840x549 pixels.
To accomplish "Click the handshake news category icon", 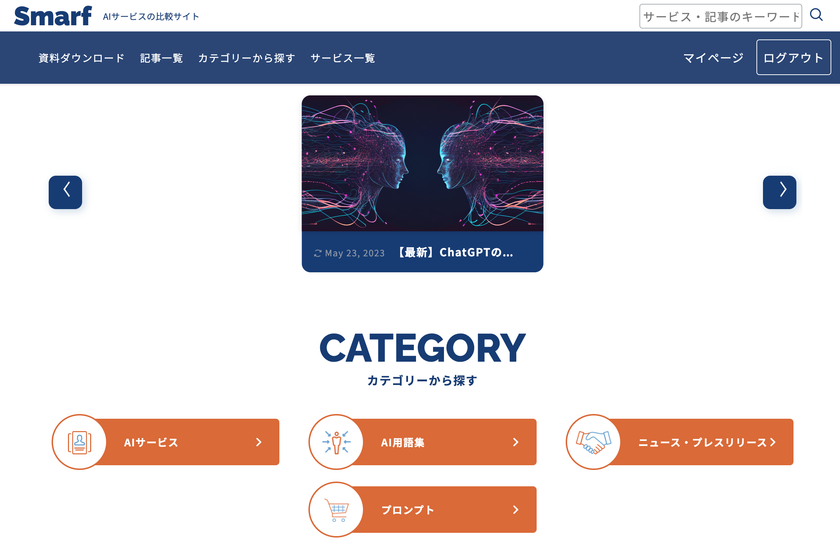I will (594, 442).
